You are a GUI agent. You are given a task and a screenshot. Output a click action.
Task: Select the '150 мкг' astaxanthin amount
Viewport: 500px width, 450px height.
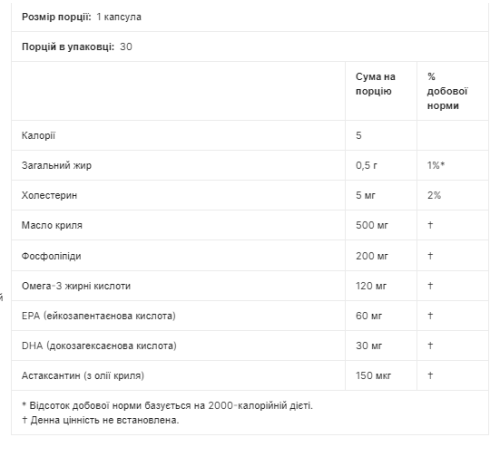click(x=373, y=376)
